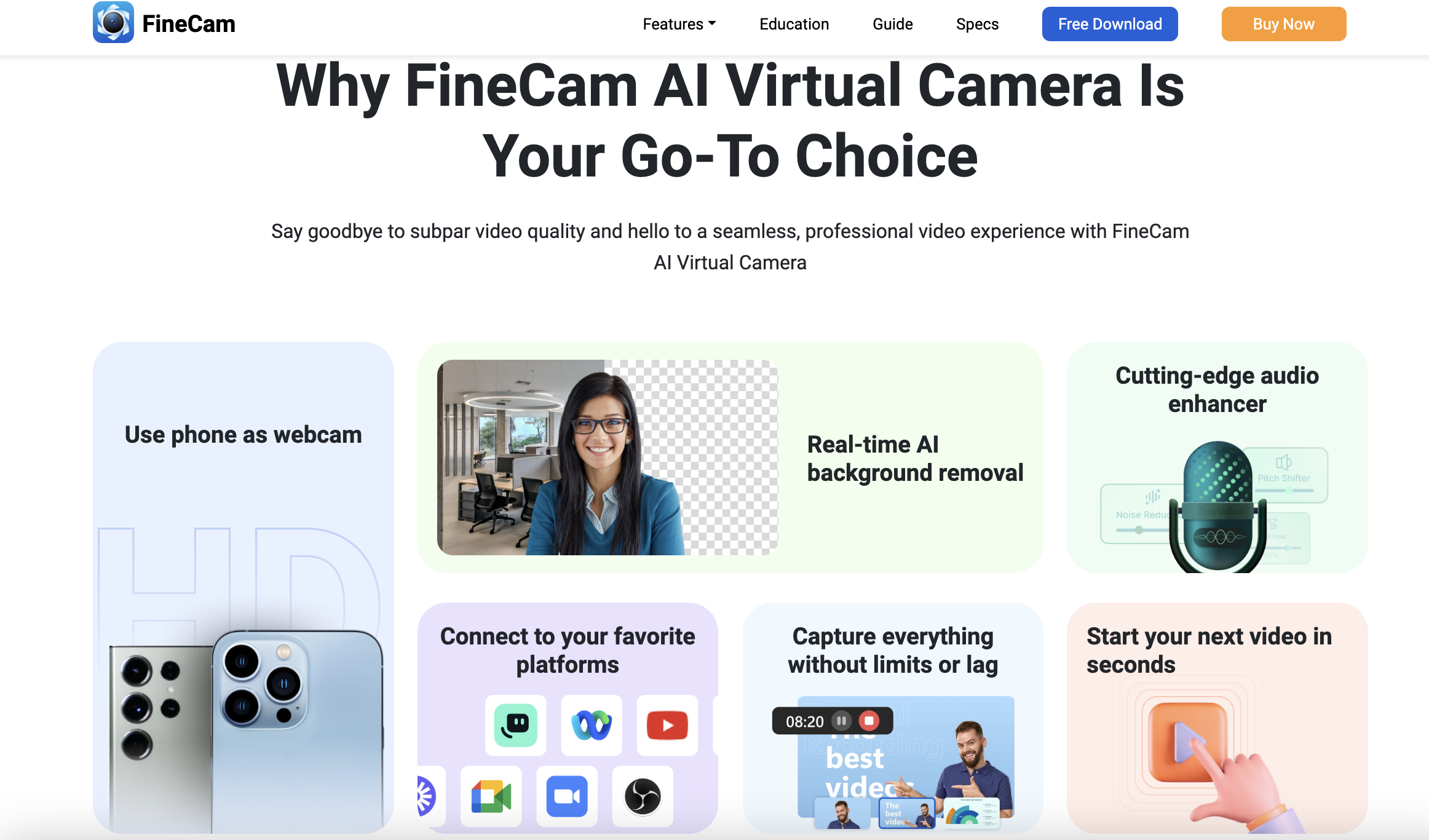Click the FineCam logo icon
1429x840 pixels.
click(113, 23)
